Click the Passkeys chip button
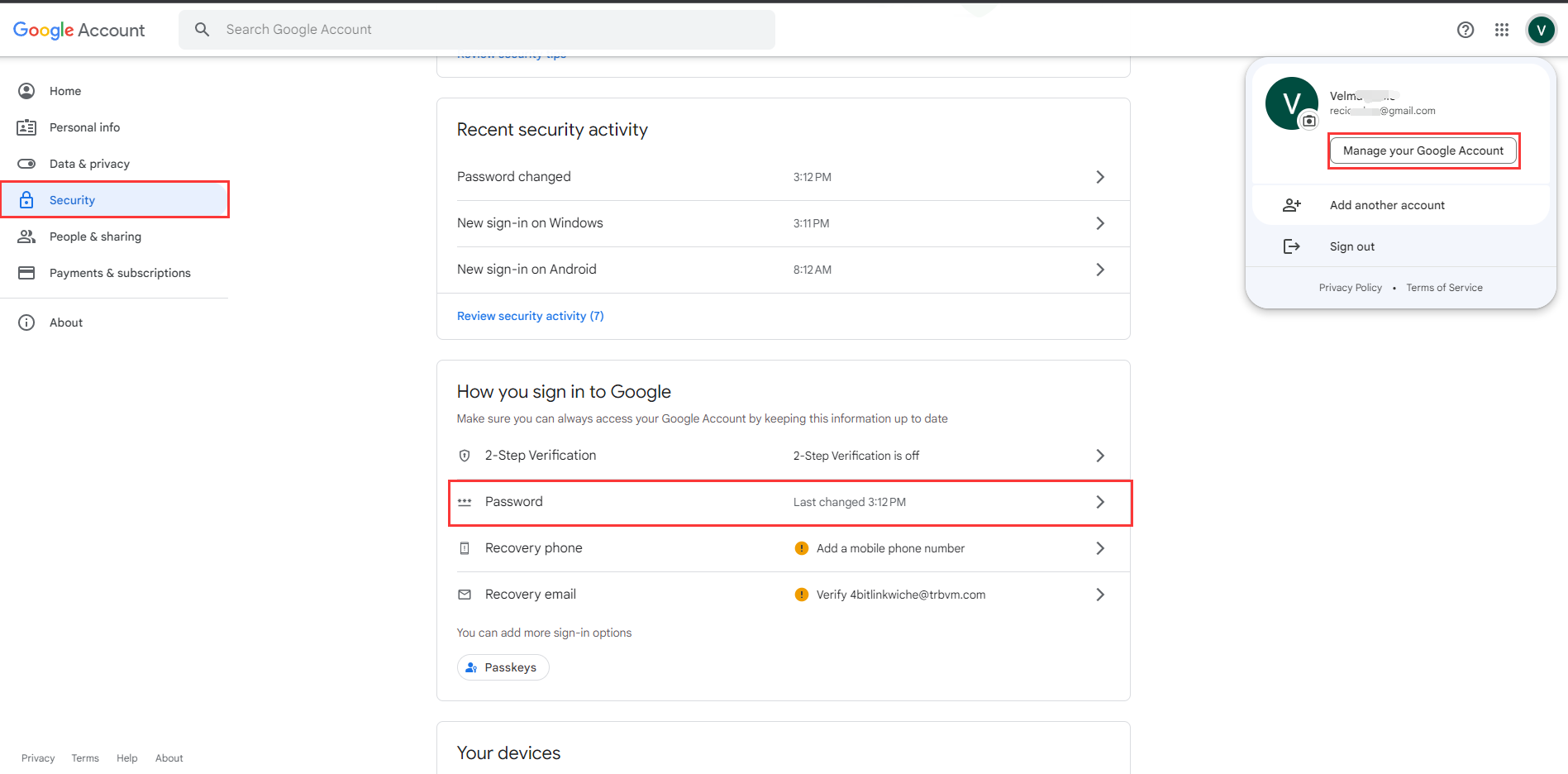Screen dimensions: 1568x774 coord(503,667)
